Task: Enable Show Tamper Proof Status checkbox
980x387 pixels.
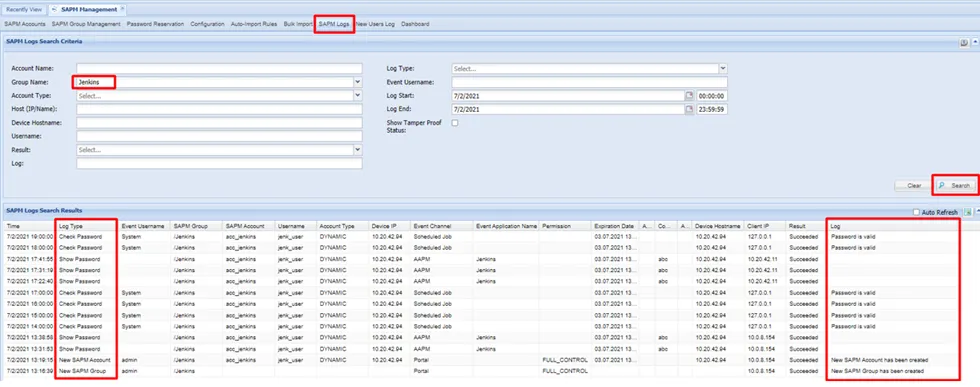Action: point(455,123)
